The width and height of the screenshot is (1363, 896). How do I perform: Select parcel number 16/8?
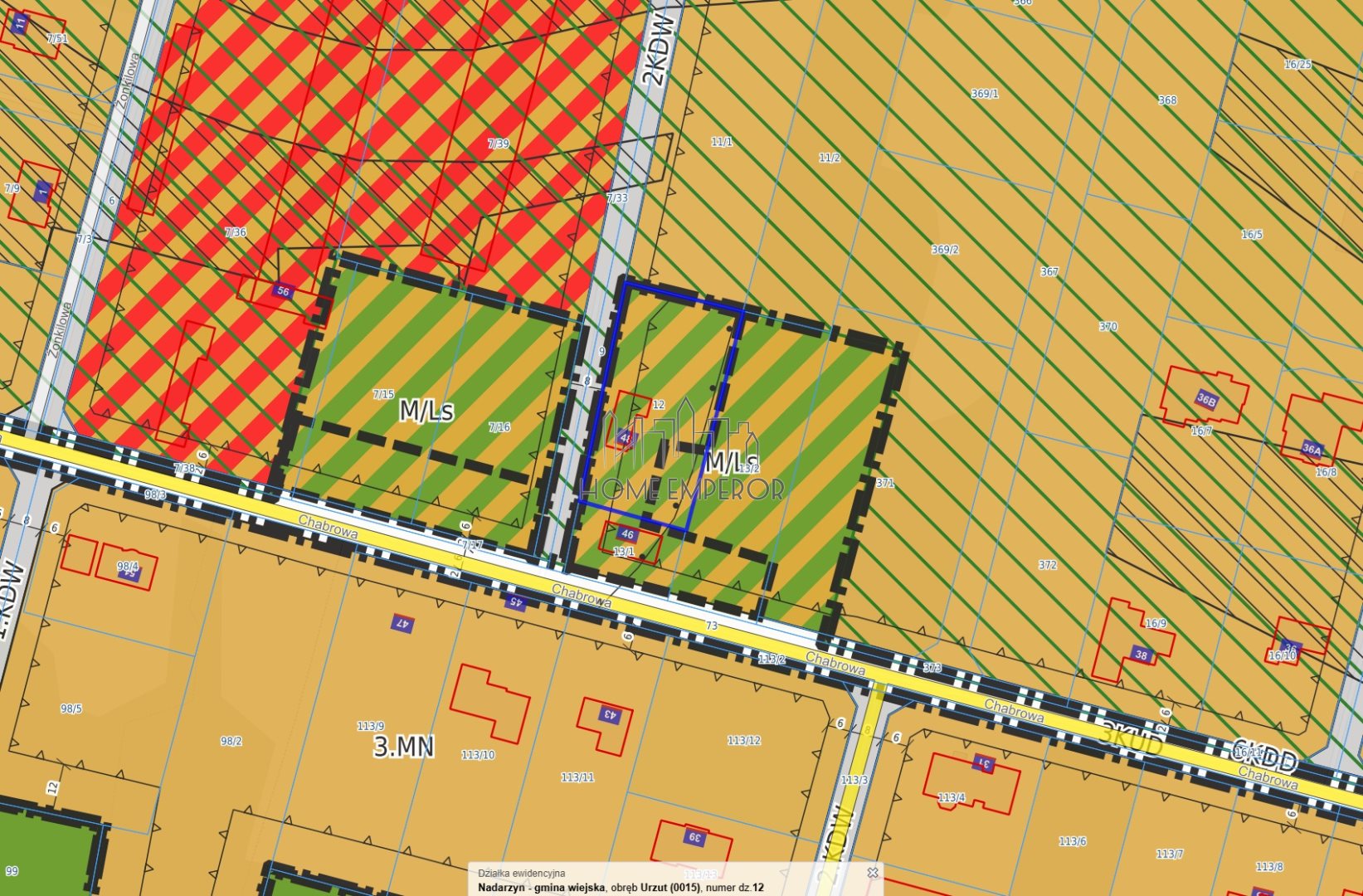[1326, 472]
